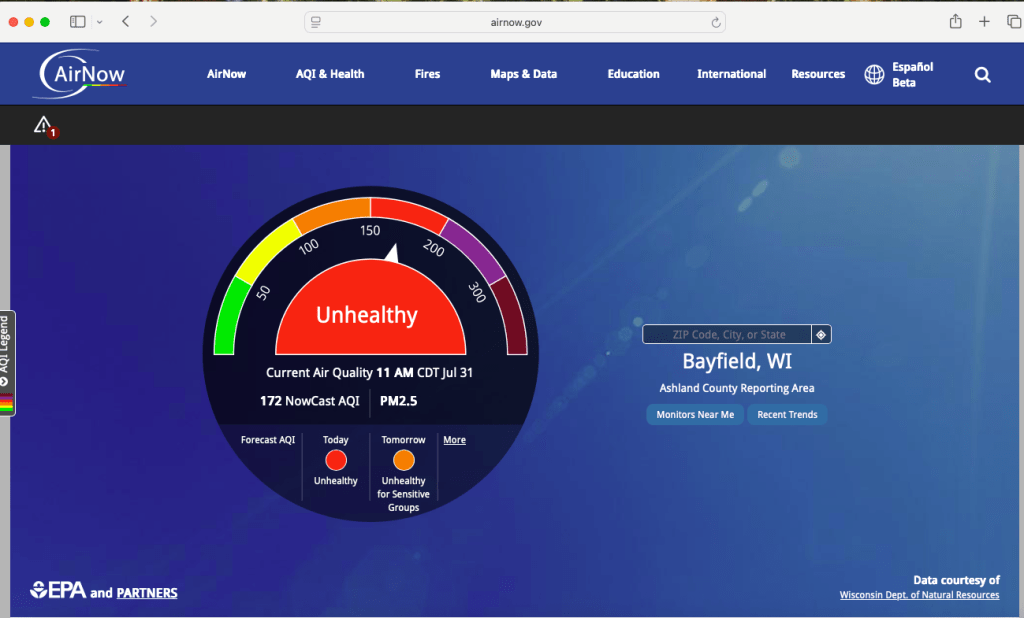
Task: Open a new tab with the plus icon
Action: (984, 20)
